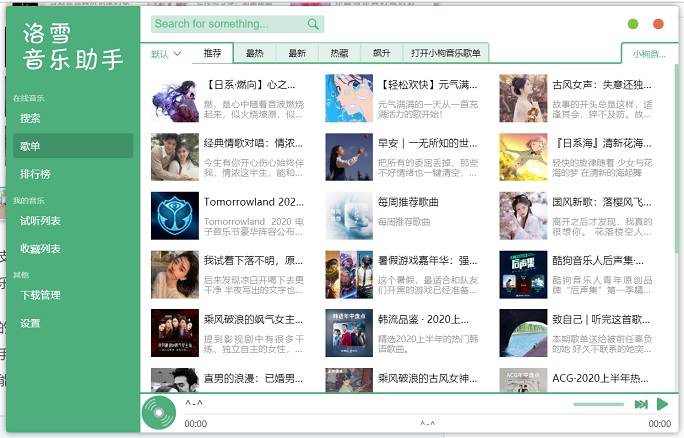Viewport: 684px width, 438px height.
Task: Click the 洛雪音乐助手 app logo
Action: pyautogui.click(x=73, y=47)
